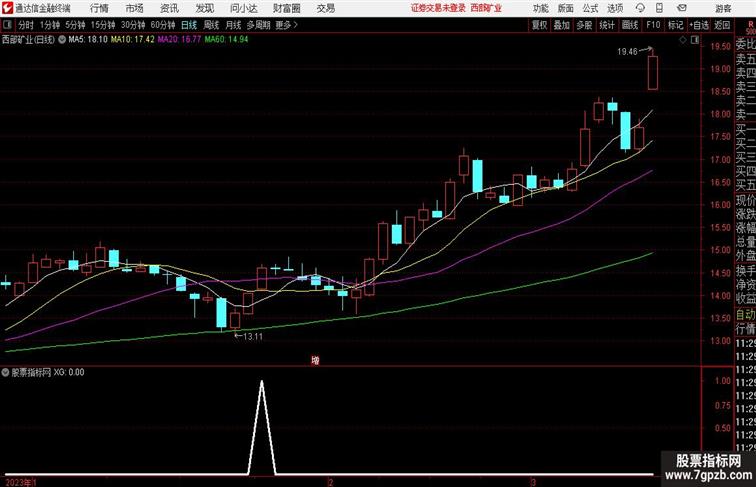Click the XG signal peak in indicator panel
This screenshot has height=487, width=756.
click(x=262, y=383)
